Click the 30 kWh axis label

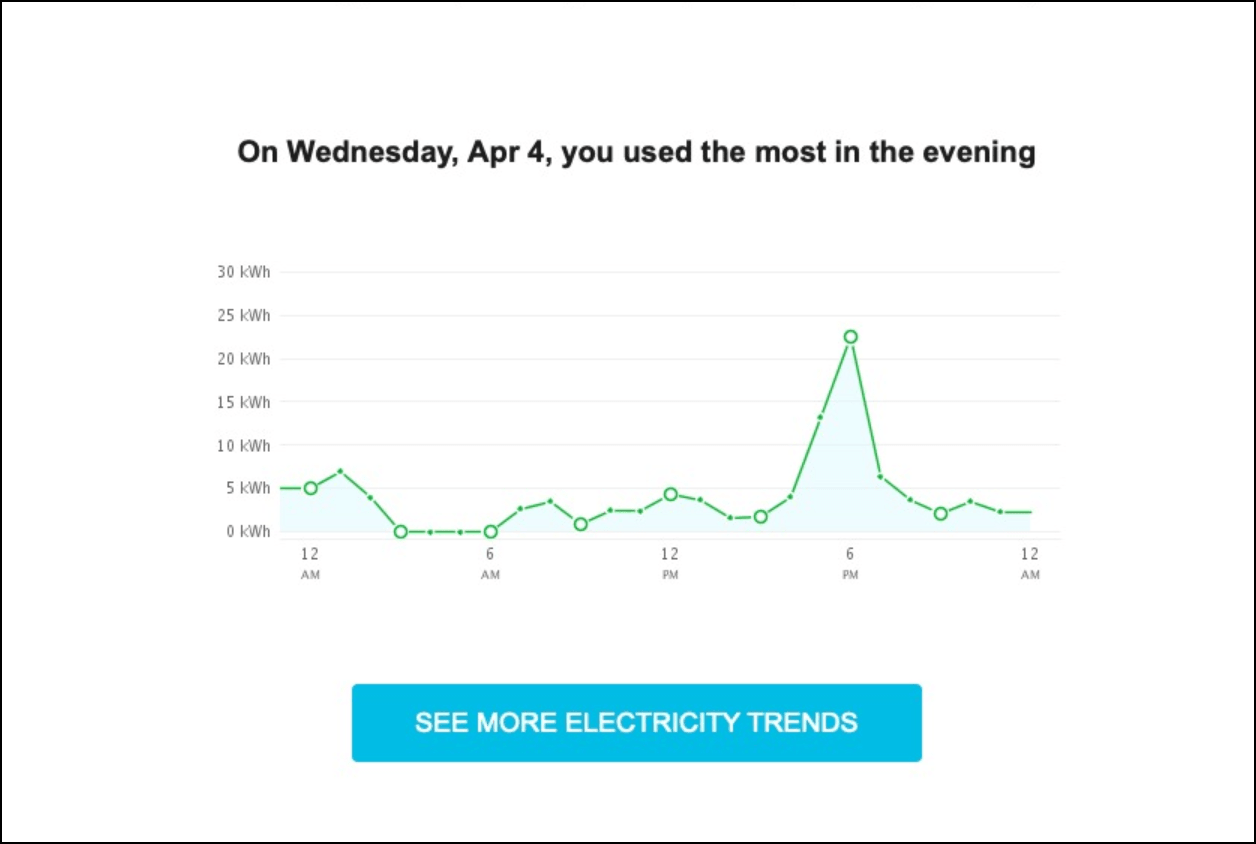coord(243,271)
